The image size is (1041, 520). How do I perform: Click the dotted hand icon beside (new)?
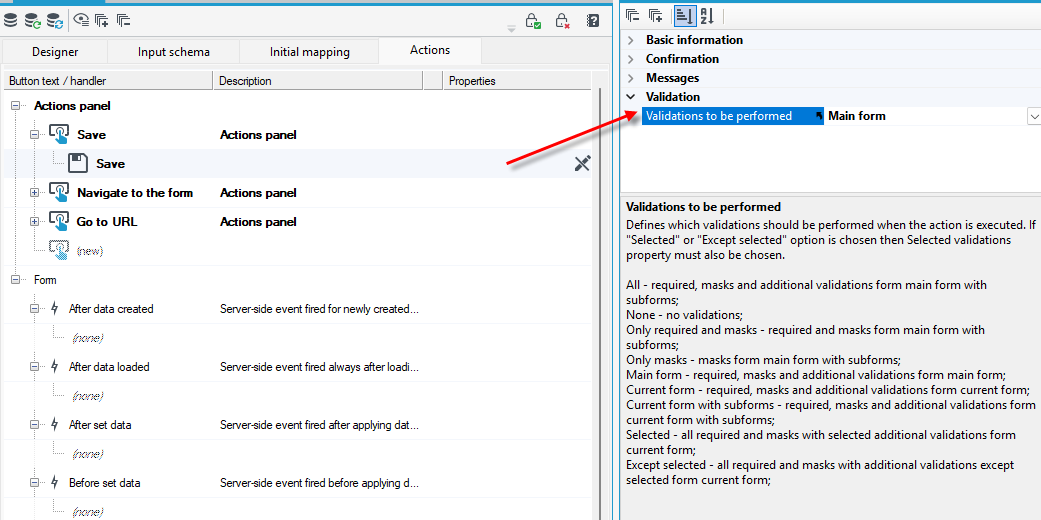point(59,251)
